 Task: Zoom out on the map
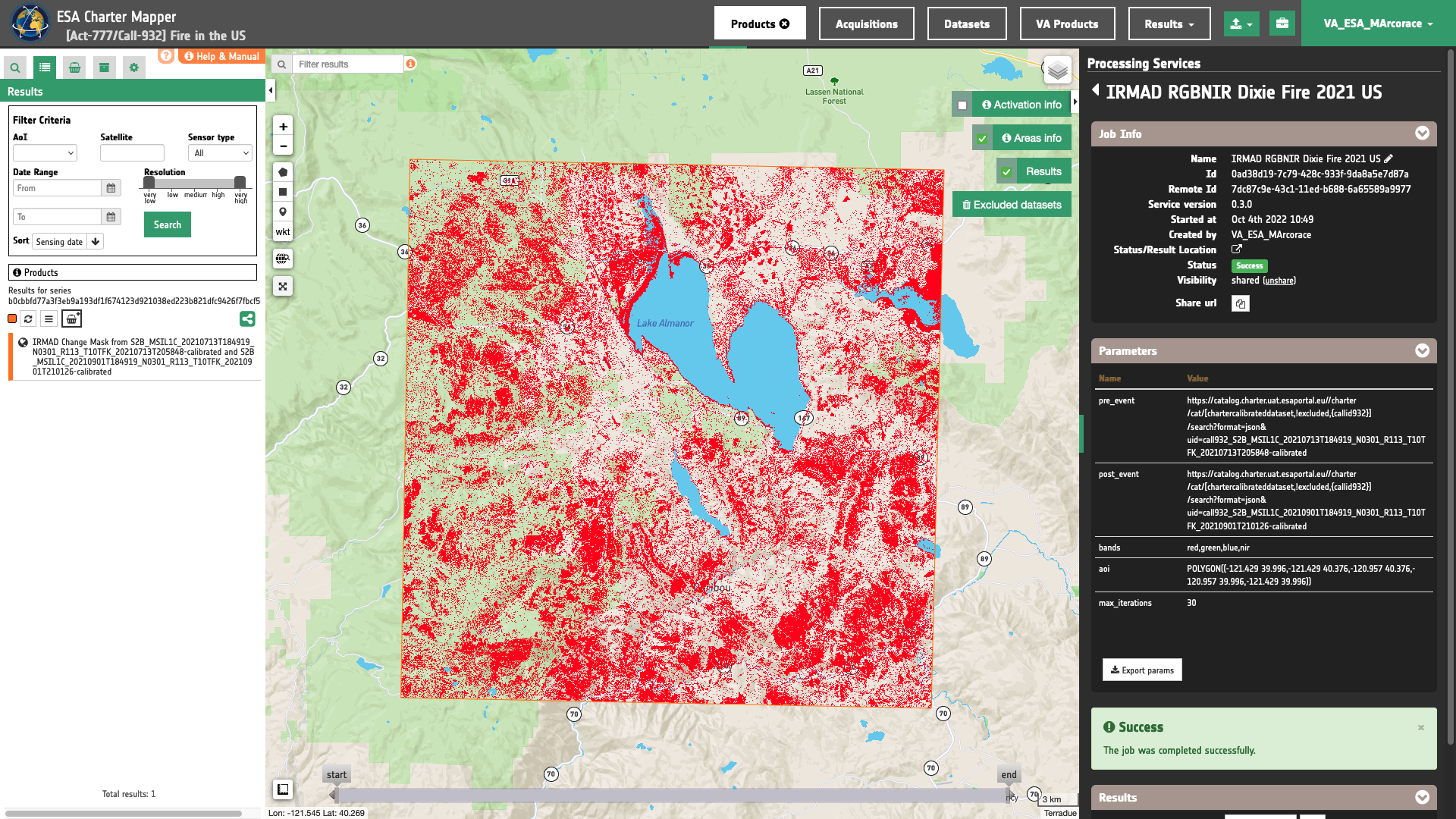(283, 146)
